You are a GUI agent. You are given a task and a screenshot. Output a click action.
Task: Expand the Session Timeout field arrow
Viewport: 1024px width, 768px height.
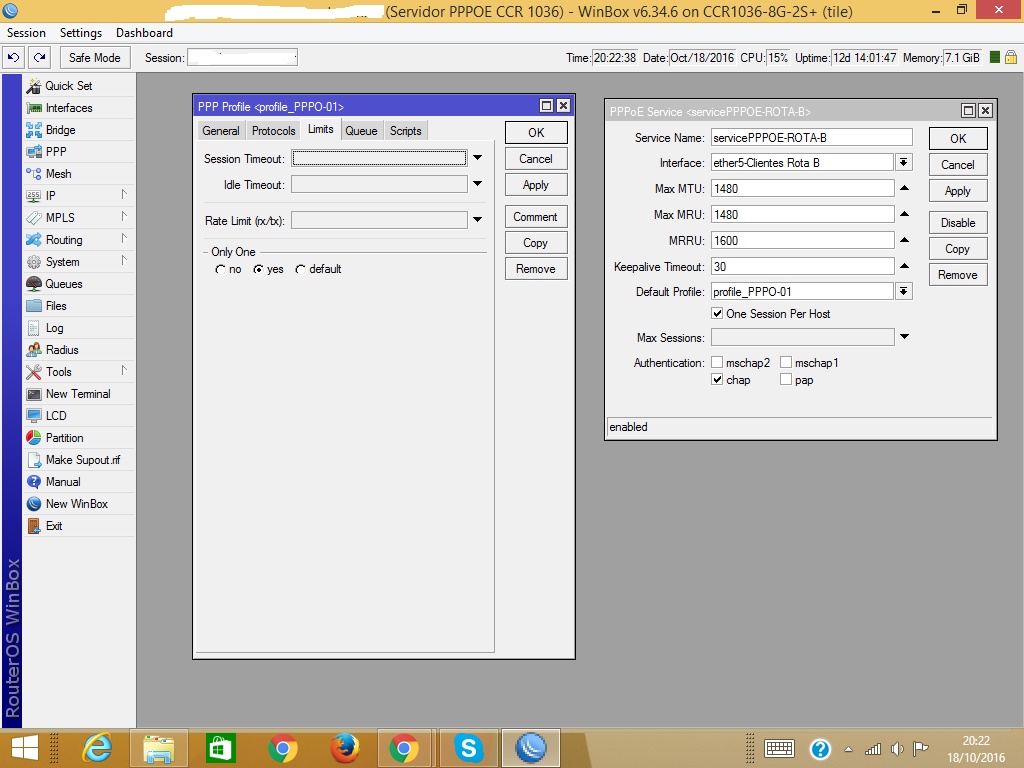477,158
